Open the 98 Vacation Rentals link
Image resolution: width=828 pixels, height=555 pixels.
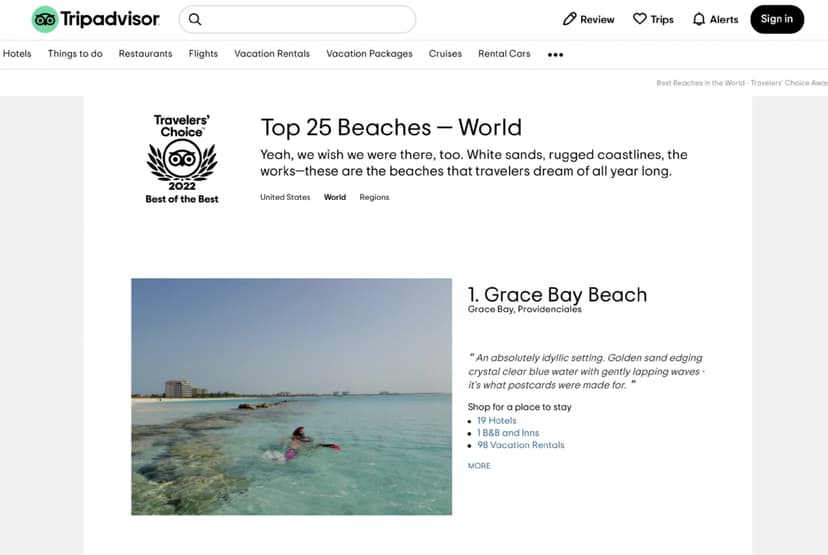tap(520, 445)
